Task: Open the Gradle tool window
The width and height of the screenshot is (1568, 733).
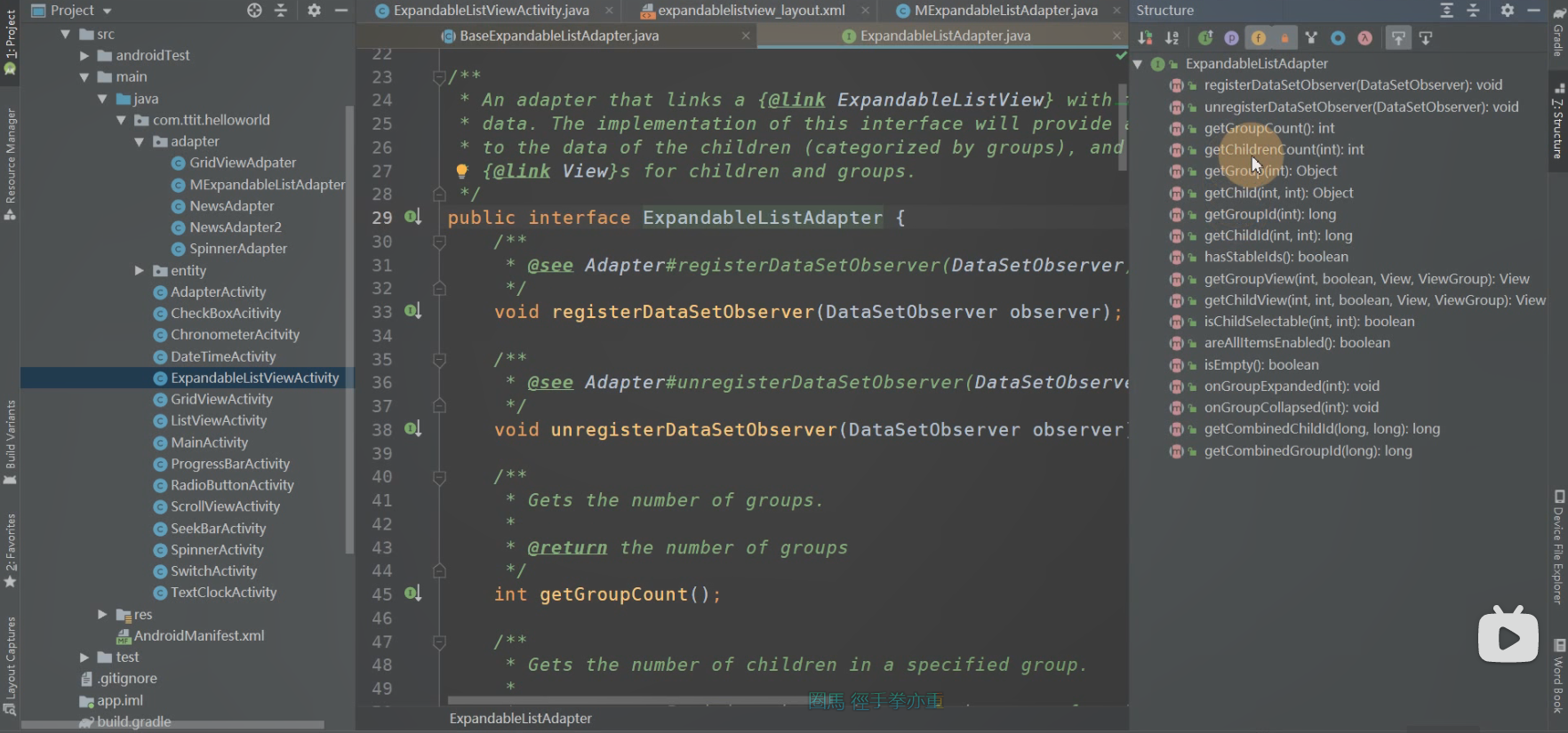Action: (1558, 34)
